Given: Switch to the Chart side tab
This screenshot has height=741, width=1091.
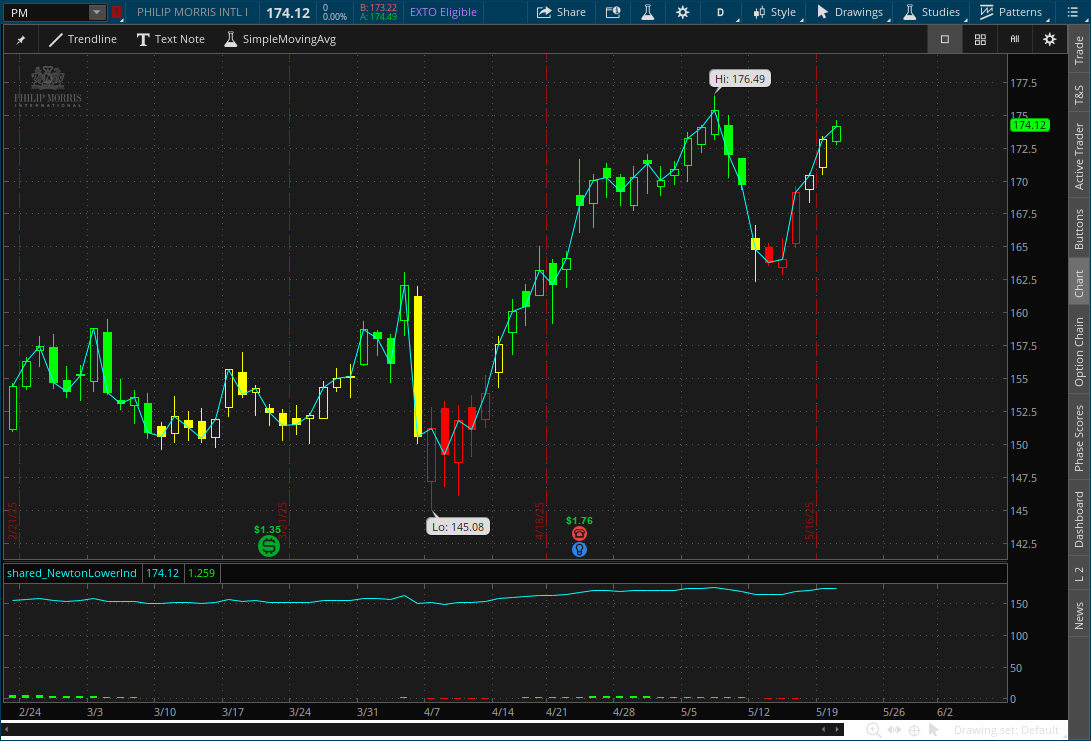Looking at the screenshot, I should click(1079, 283).
